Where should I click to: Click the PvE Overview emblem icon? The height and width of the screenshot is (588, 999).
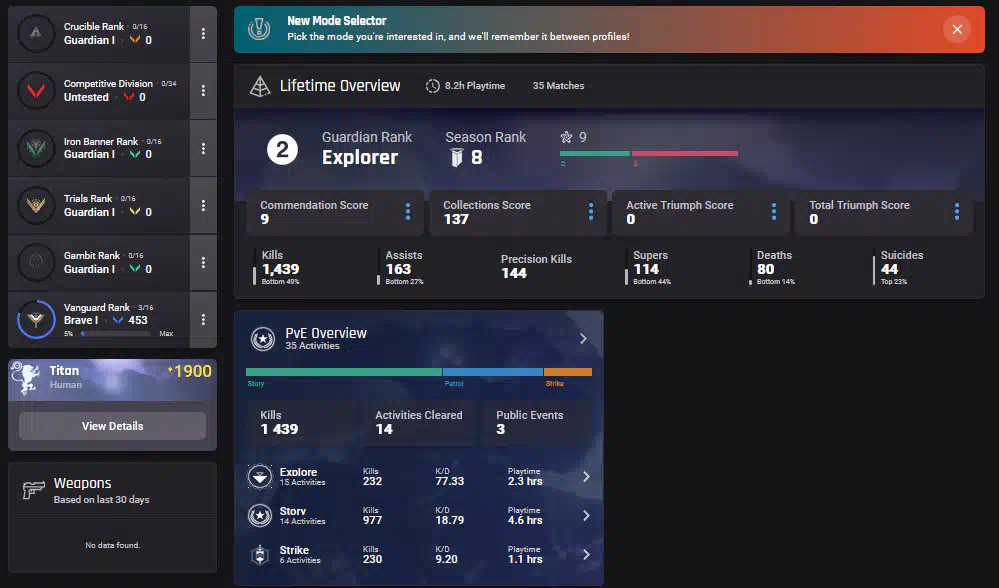[262, 339]
